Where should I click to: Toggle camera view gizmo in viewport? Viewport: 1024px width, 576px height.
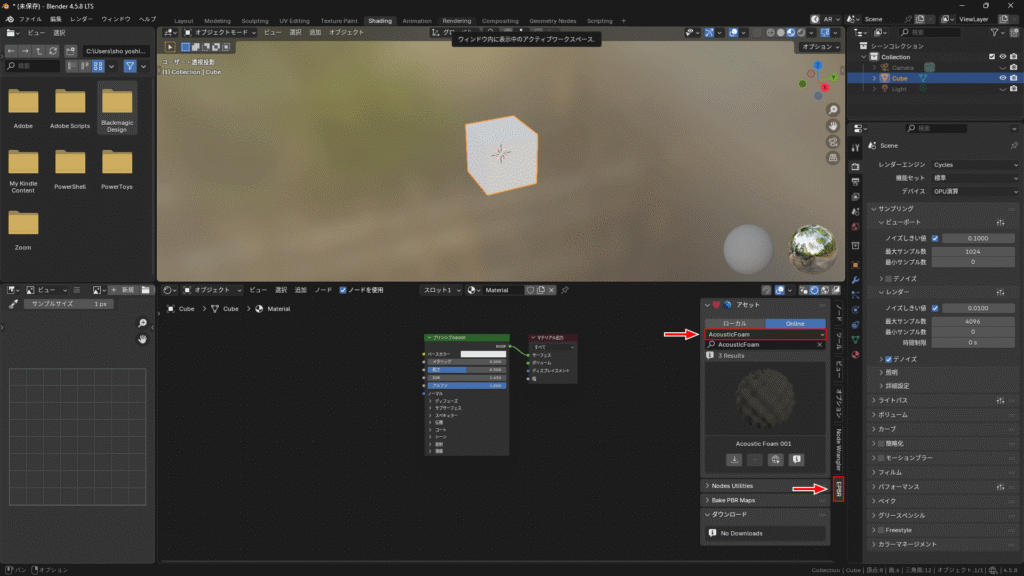point(833,142)
